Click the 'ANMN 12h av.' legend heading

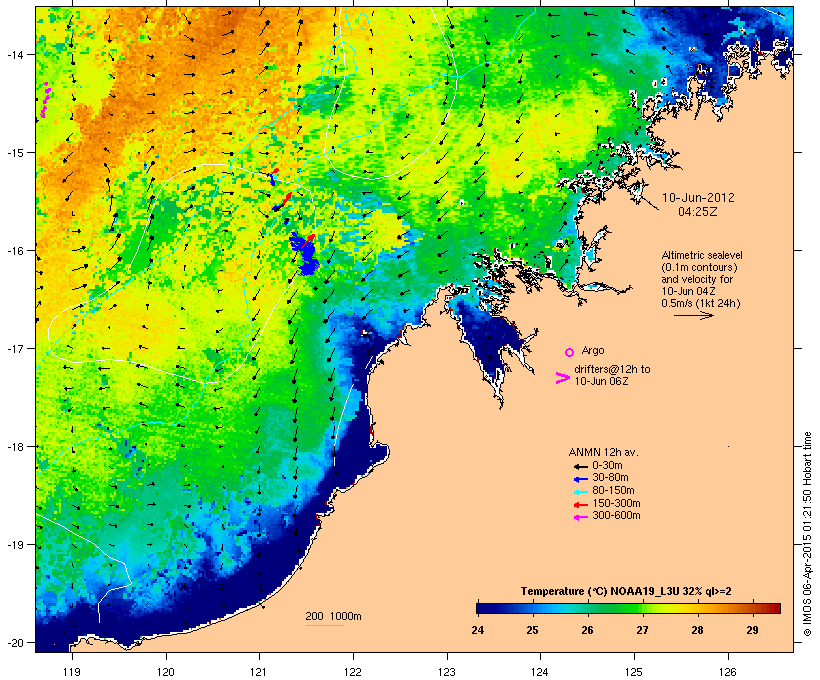[x=603, y=452]
